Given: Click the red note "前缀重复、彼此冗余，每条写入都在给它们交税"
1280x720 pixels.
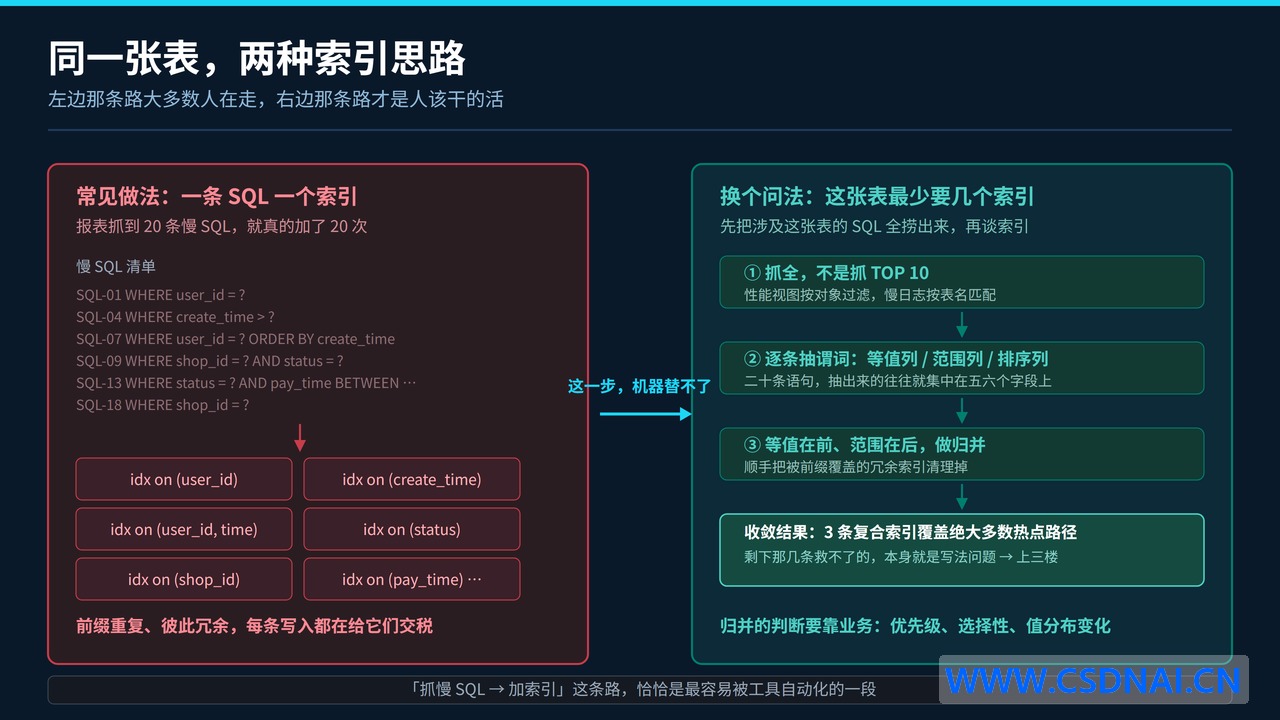Looking at the screenshot, I should (x=255, y=626).
